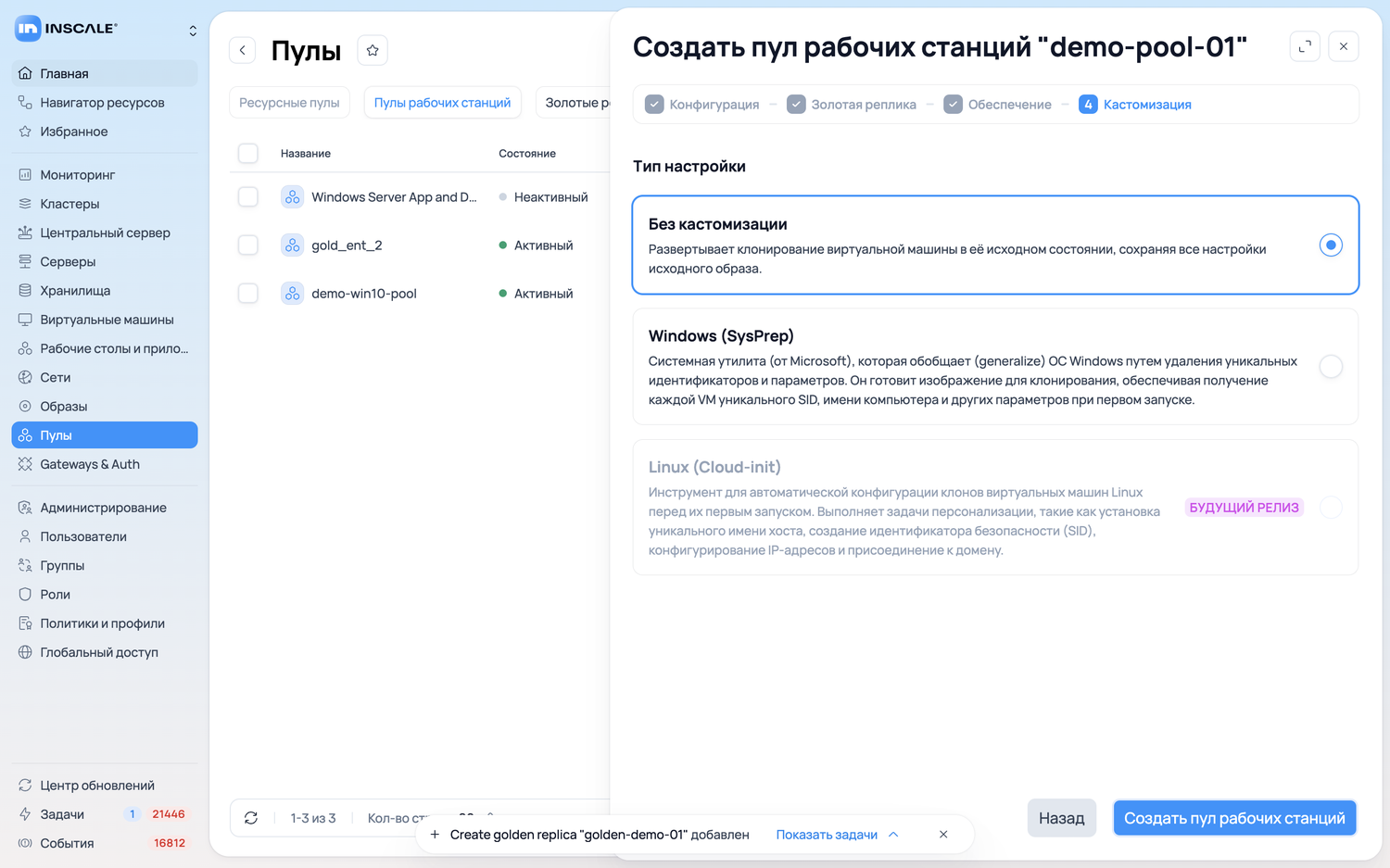Image resolution: width=1390 pixels, height=868 pixels.
Task: Open the organization switcher chevron beside INSCALE
Action: pyautogui.click(x=193, y=31)
